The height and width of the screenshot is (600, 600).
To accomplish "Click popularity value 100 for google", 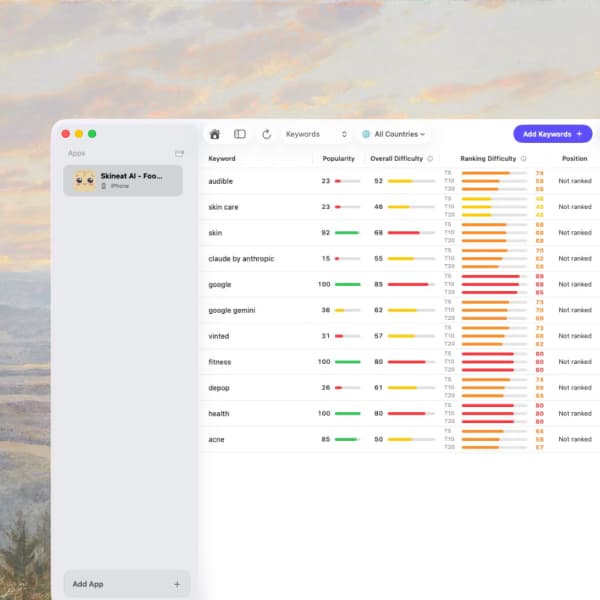I will (324, 284).
